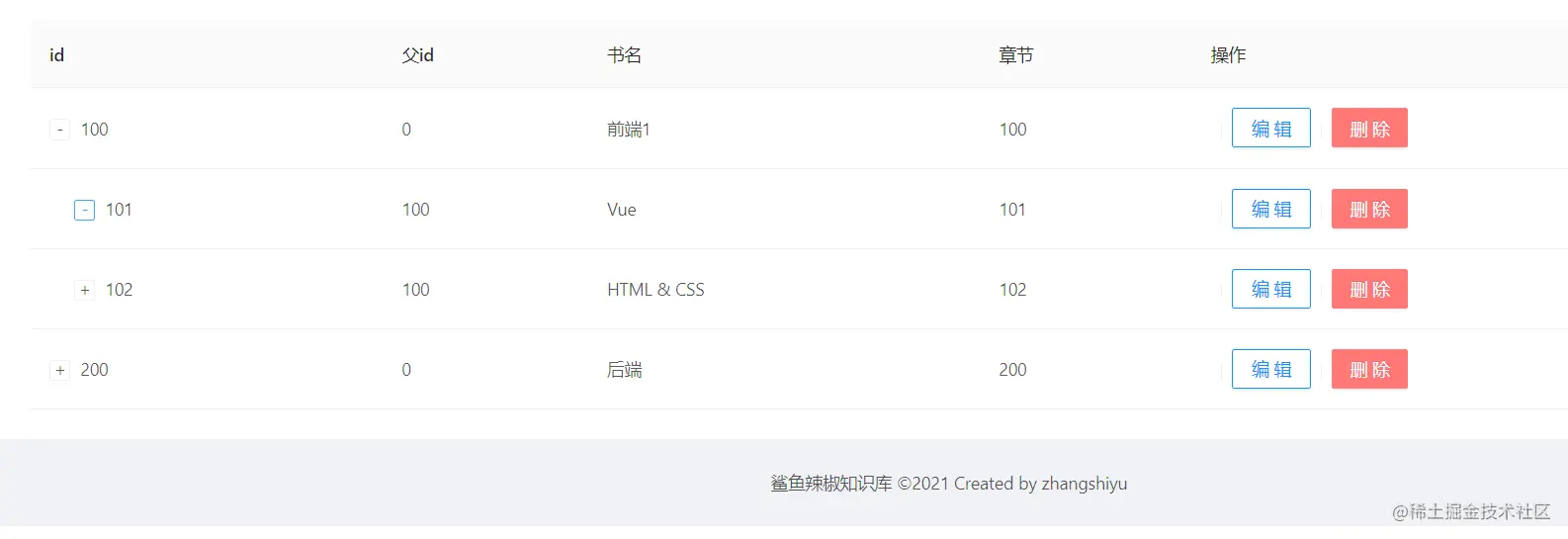1568x539 pixels.
Task: Click chapter value 101 in the Vue row
Action: tap(1012, 210)
